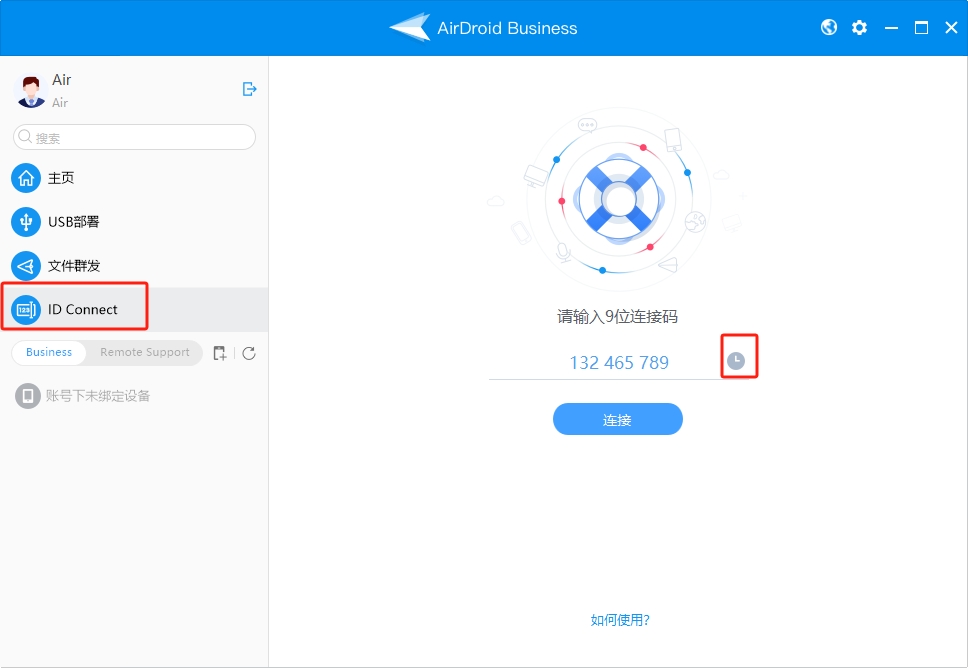Open the 如何使用? help link
Image resolution: width=968 pixels, height=668 pixels.
(x=620, y=620)
